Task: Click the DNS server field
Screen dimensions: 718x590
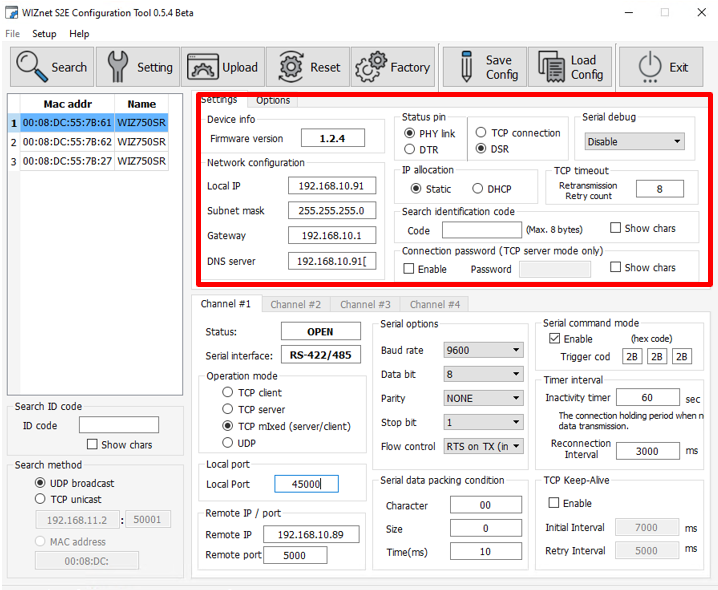Action: click(x=332, y=261)
